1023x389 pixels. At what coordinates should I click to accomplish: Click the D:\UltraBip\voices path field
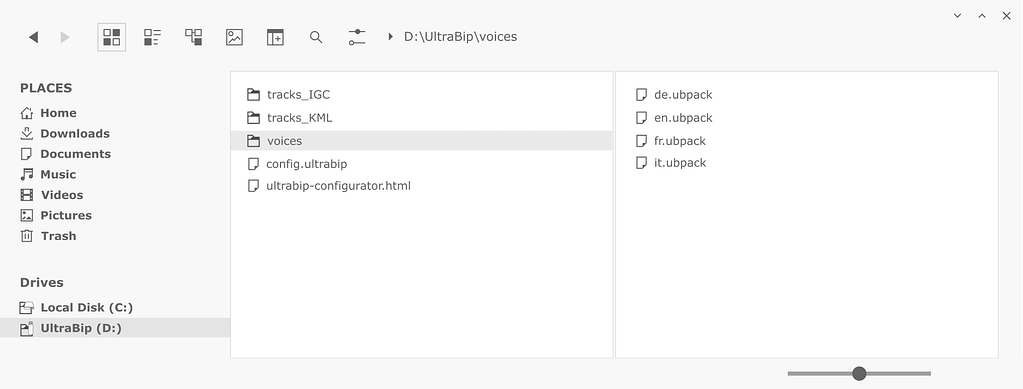(x=461, y=37)
